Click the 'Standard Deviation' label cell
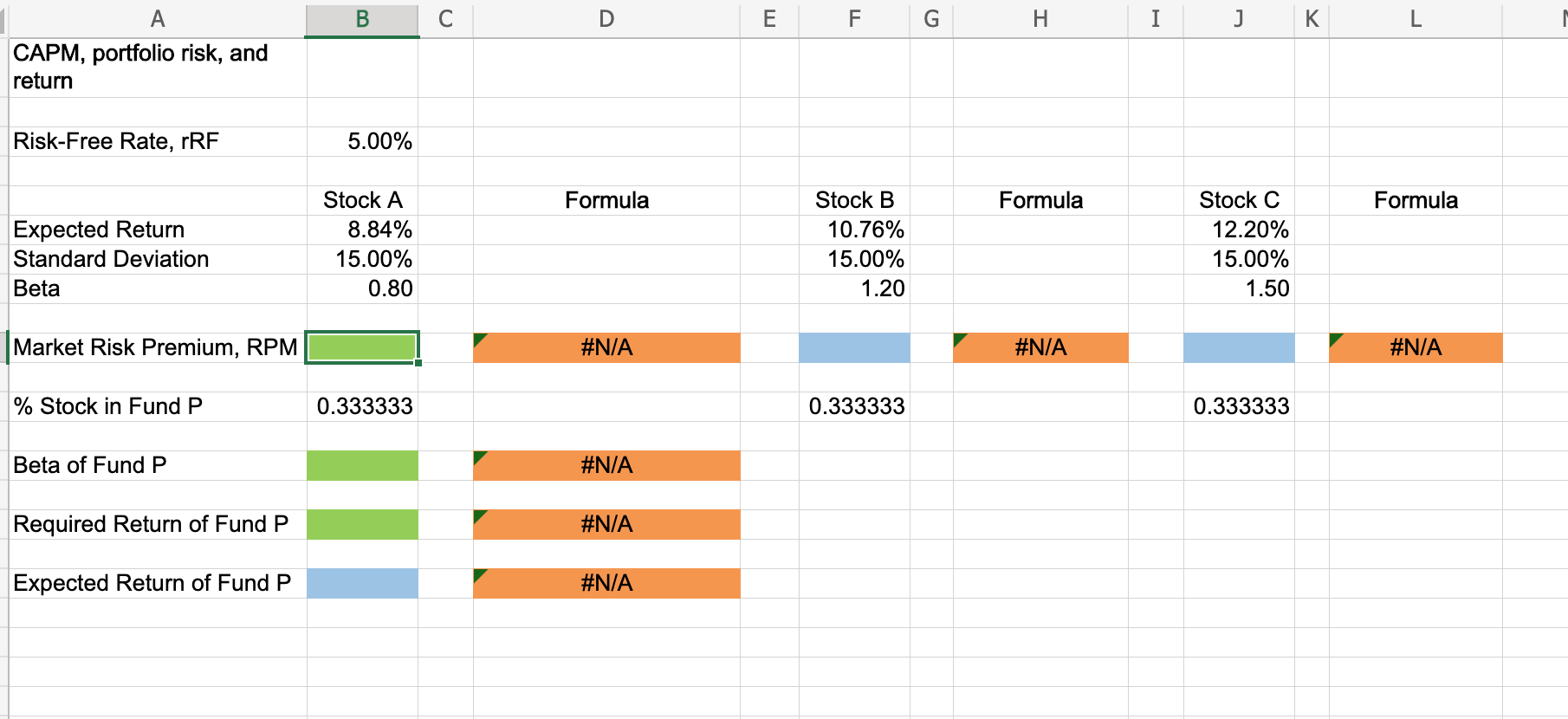1568x719 pixels. 158,259
